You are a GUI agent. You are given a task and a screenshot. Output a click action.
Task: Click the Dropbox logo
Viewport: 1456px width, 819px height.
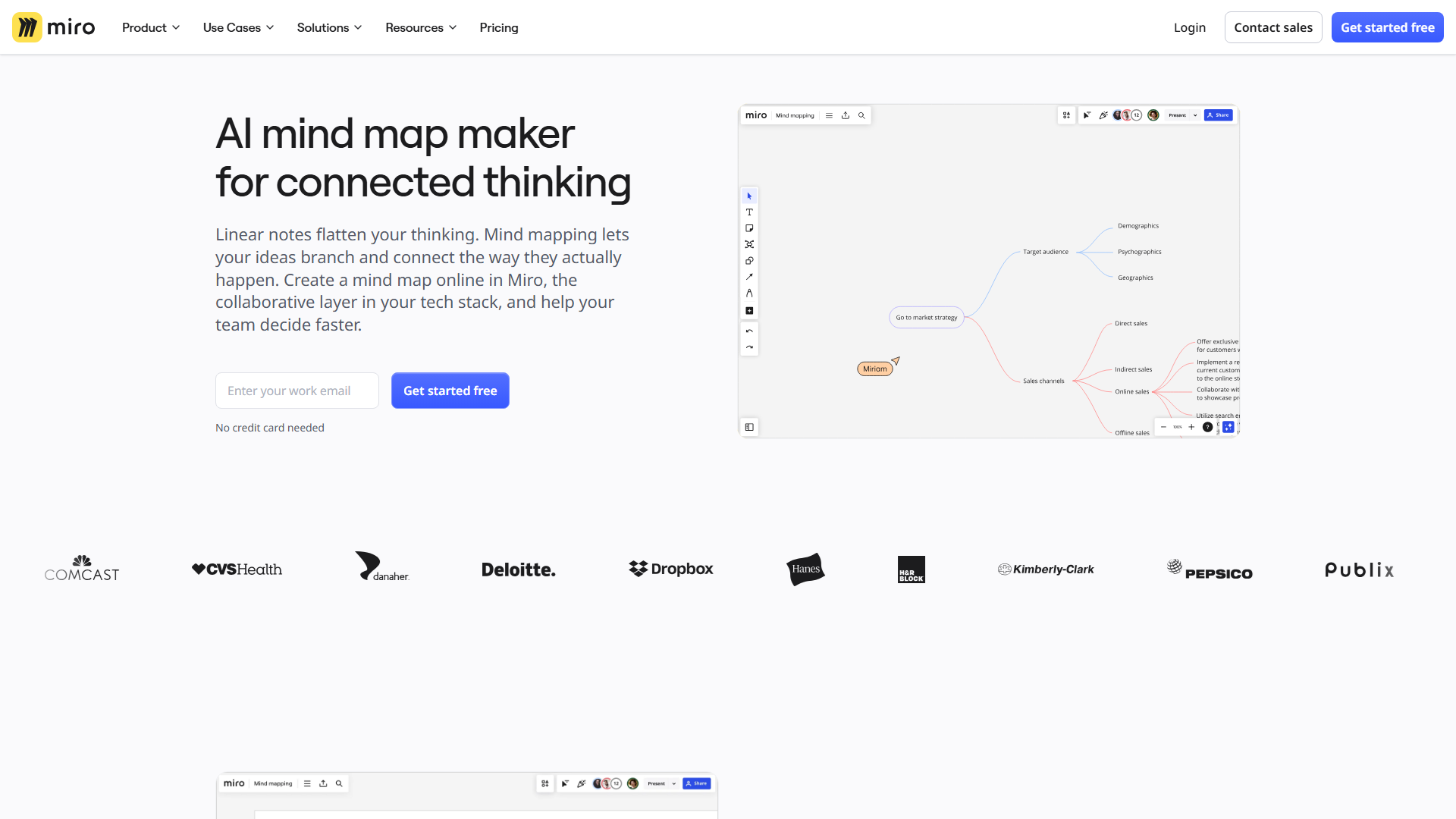point(671,569)
